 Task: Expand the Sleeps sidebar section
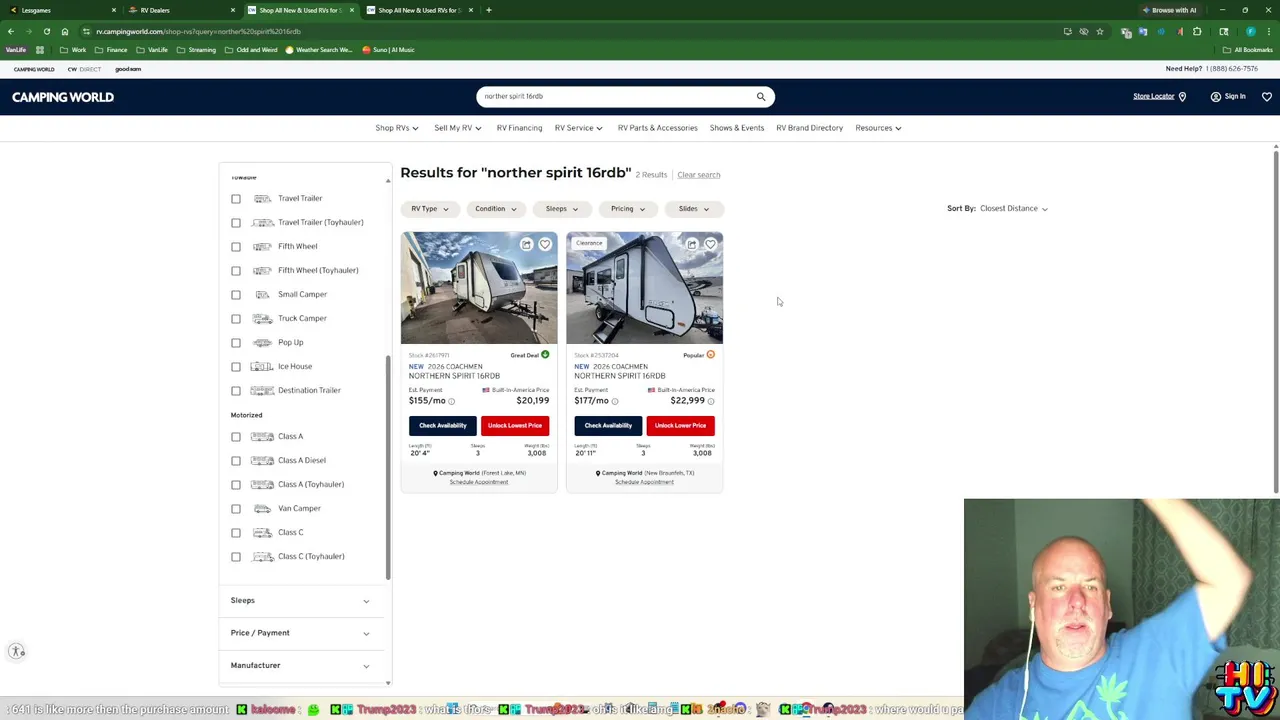click(300, 601)
